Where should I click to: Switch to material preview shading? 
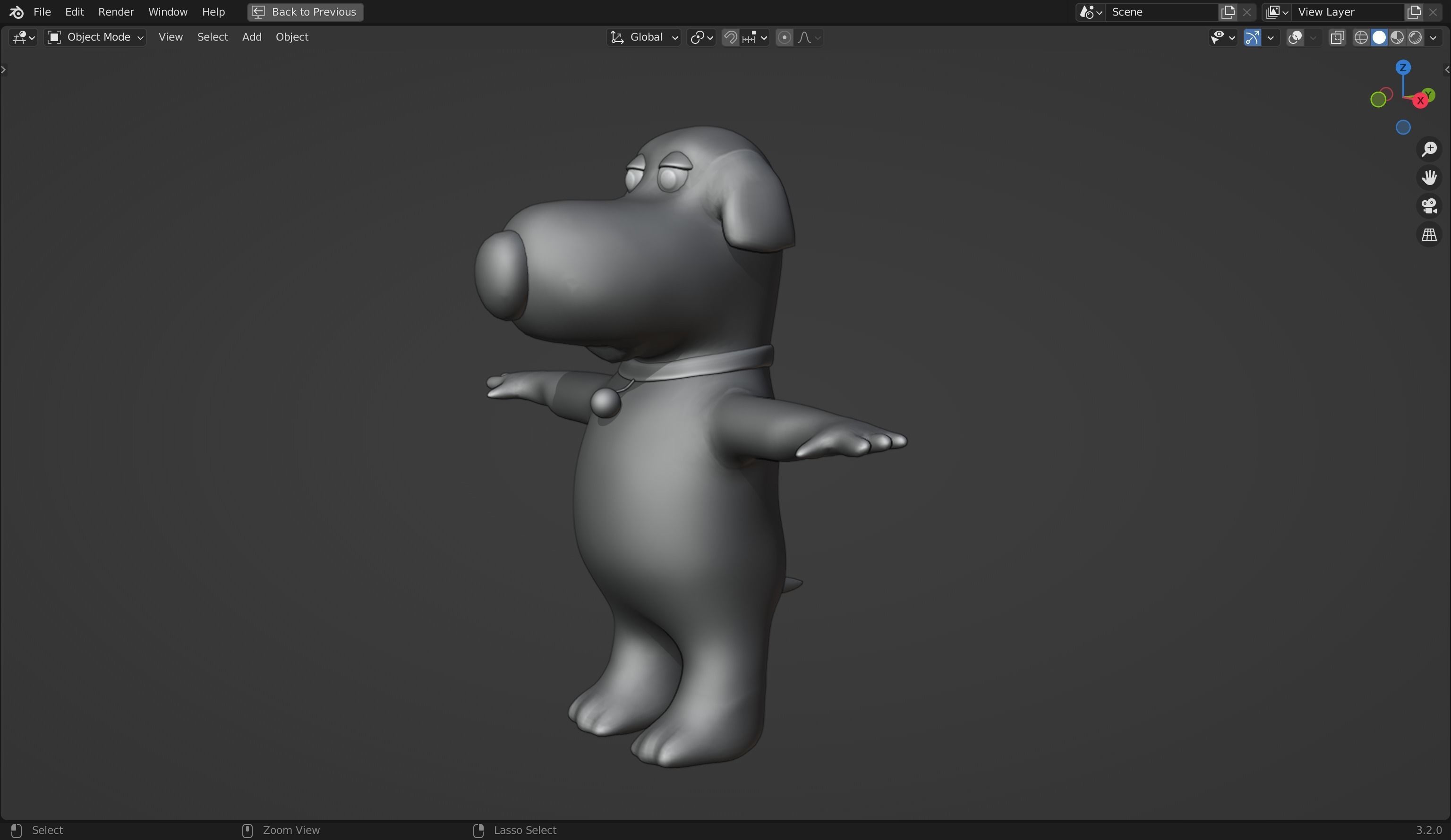1397,37
